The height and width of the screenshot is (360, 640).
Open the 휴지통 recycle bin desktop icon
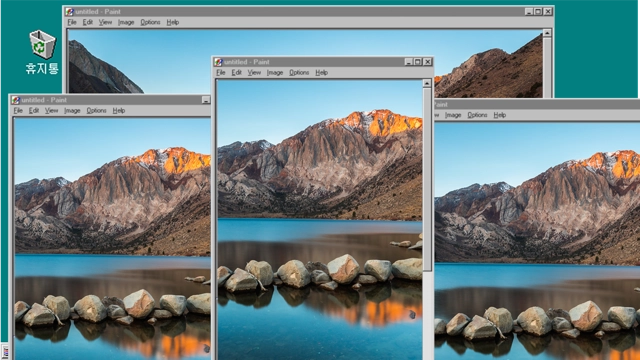tap(42, 52)
